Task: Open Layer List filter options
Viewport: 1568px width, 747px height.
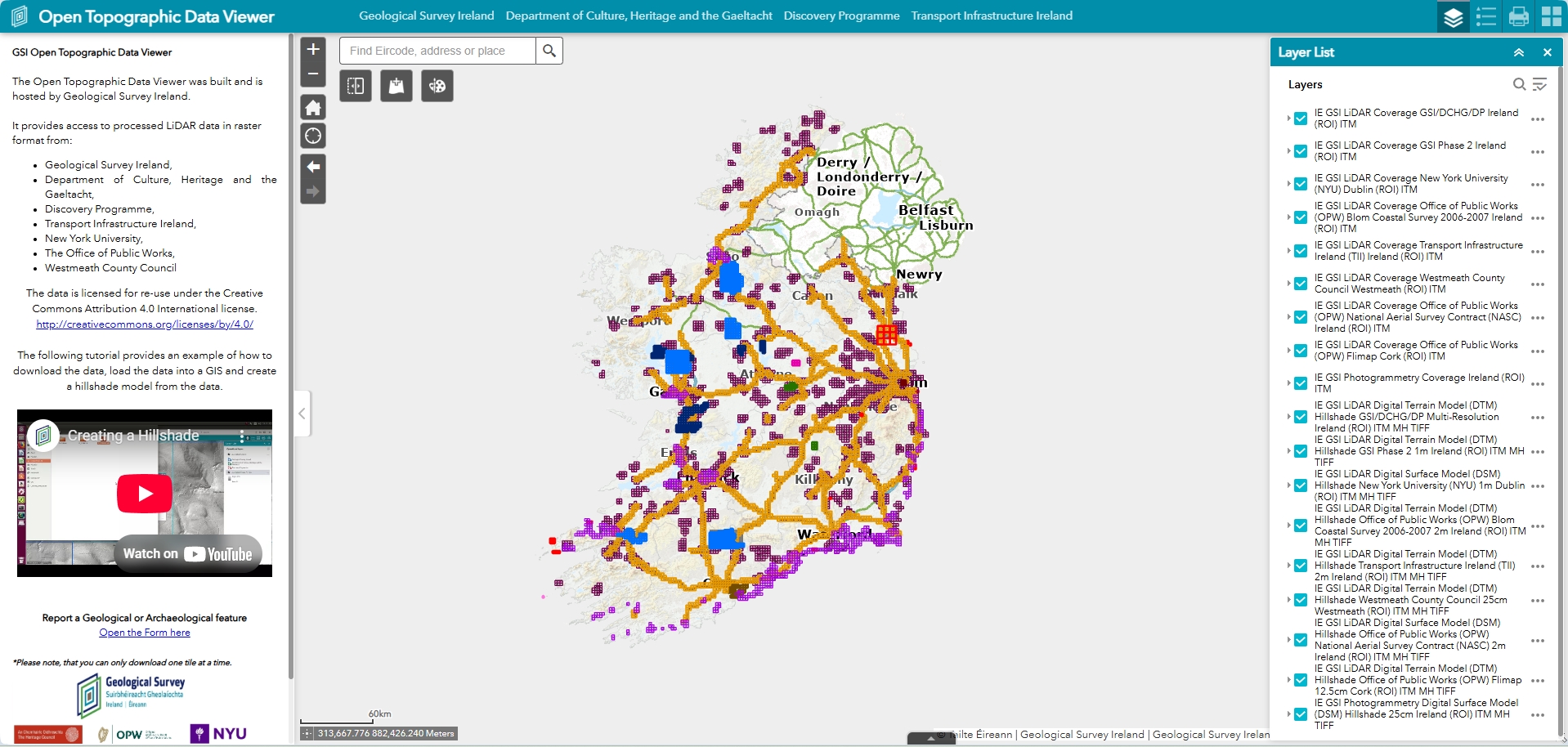Action: point(1539,84)
